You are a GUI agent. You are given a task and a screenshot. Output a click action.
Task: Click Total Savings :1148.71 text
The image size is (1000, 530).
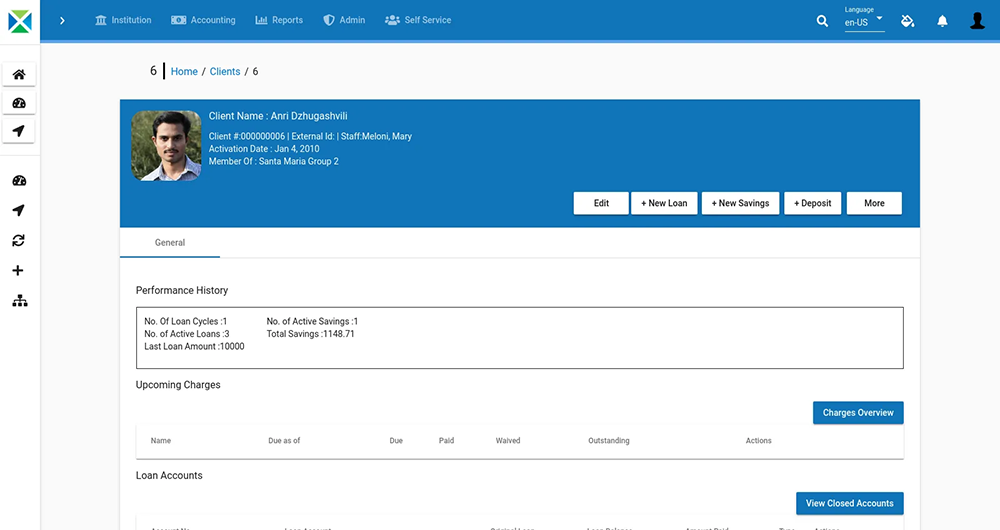coord(311,334)
